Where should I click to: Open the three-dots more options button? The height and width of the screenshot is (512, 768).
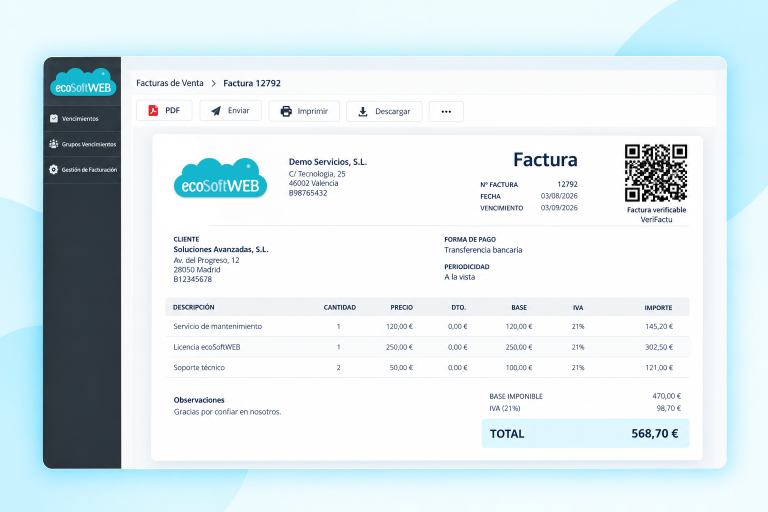click(446, 112)
